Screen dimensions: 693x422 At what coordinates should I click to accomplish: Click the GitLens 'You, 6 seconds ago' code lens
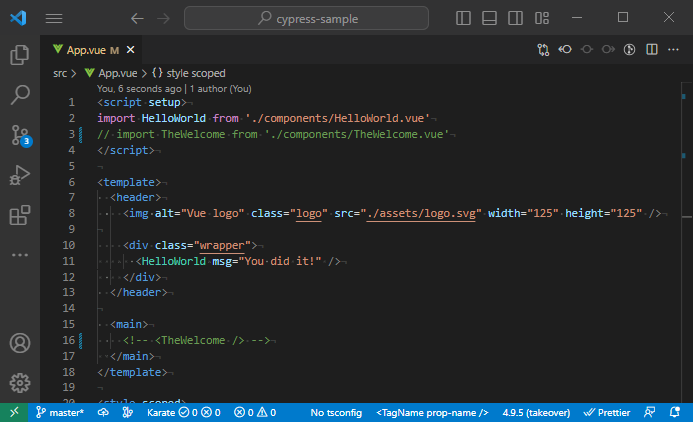point(139,89)
